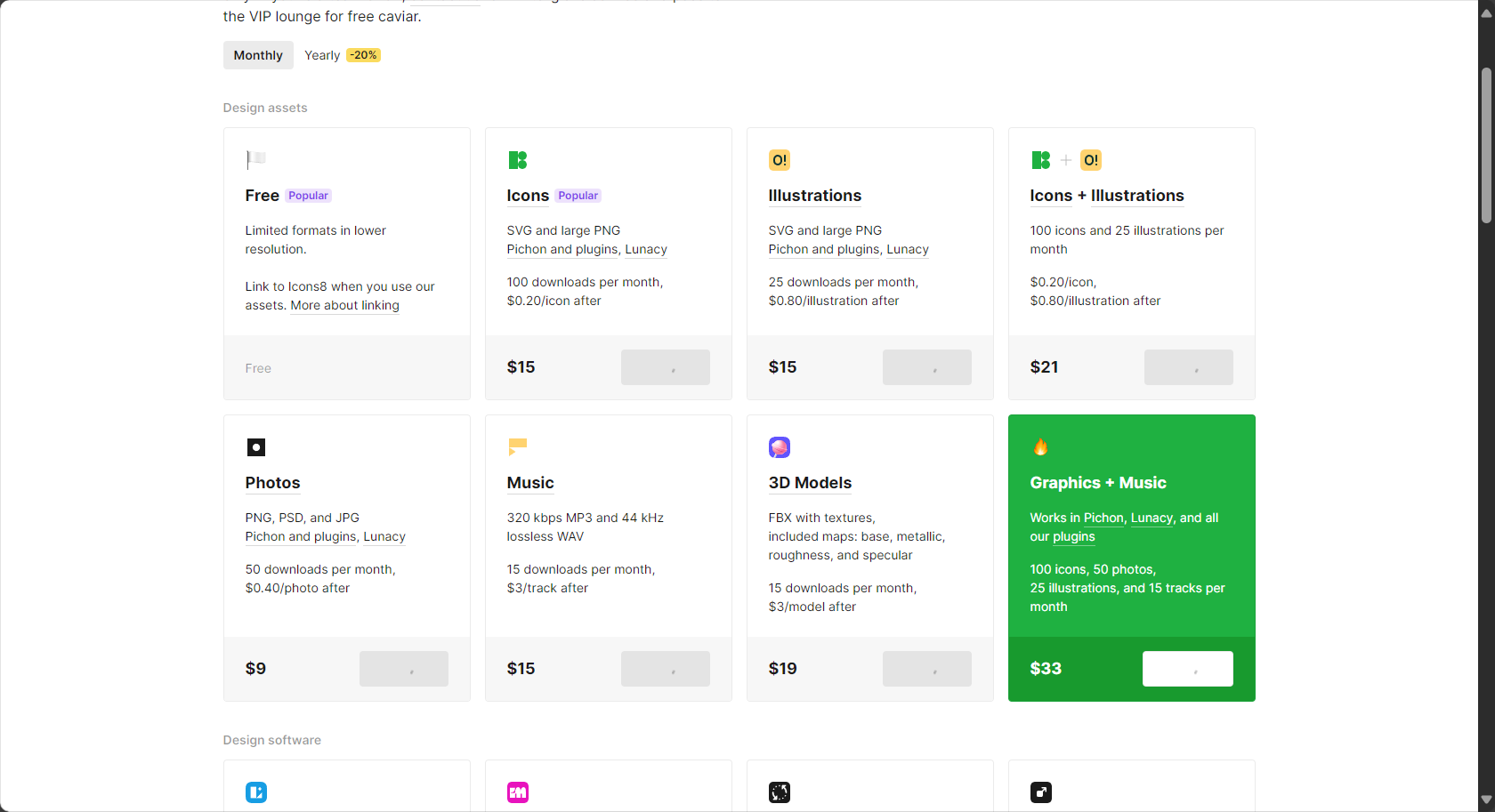1495x812 pixels.
Task: Open Pichon link on Graphics + Music card
Action: (x=1103, y=518)
